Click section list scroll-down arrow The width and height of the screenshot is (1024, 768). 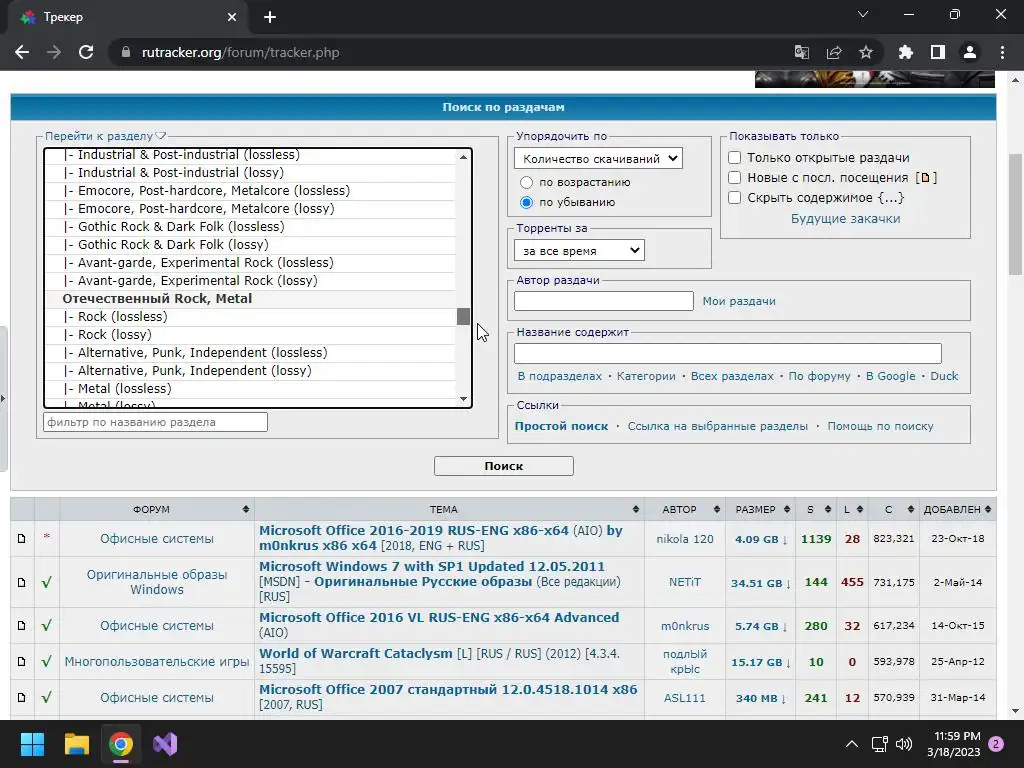463,399
